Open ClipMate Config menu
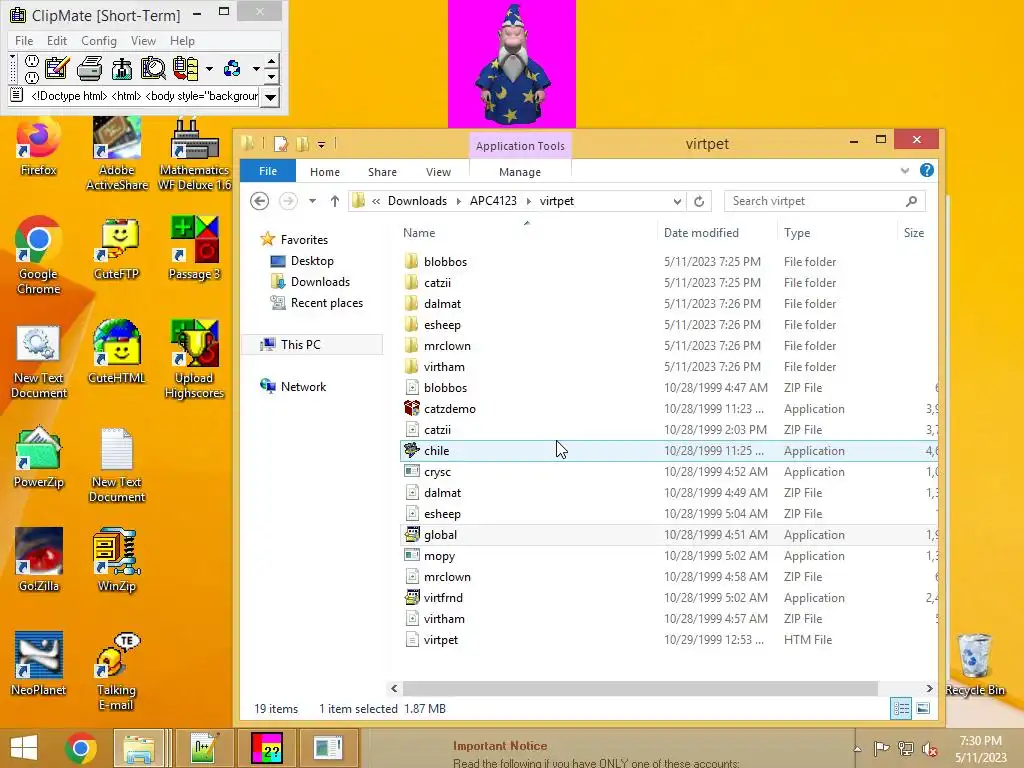Screen dimensions: 1024x768 point(99,40)
